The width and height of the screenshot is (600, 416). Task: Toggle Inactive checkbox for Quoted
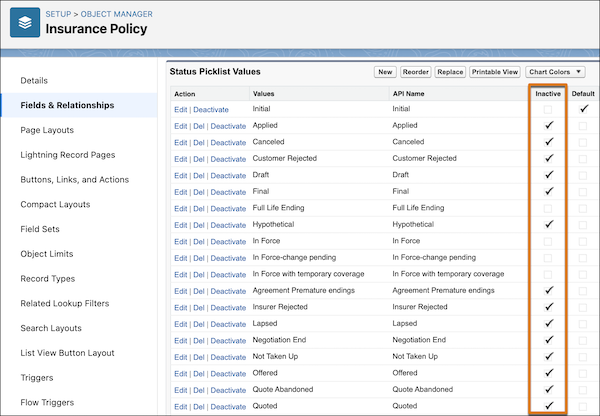tap(549, 406)
